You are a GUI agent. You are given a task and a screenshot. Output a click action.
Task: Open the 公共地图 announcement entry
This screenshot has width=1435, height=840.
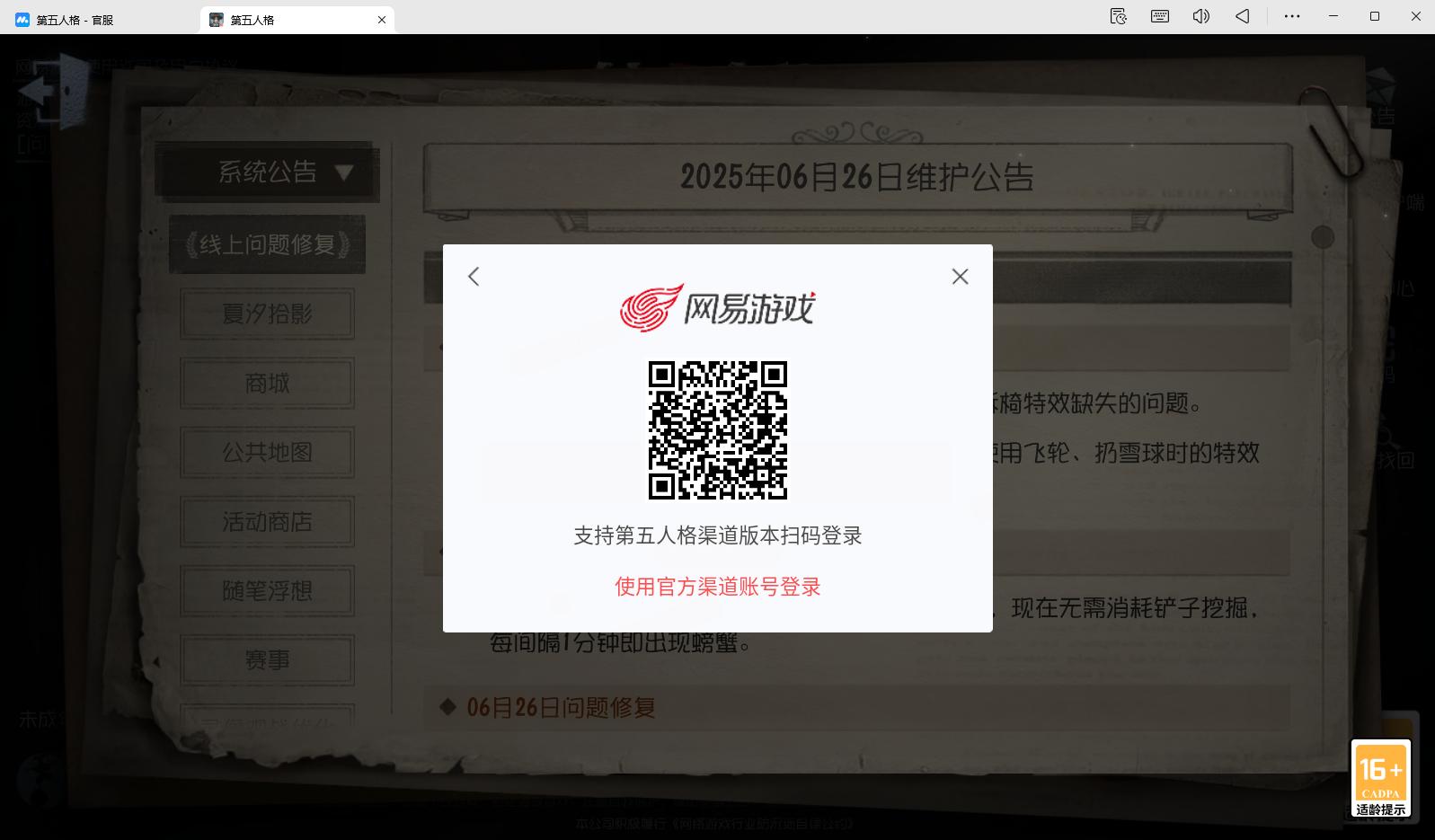[267, 452]
